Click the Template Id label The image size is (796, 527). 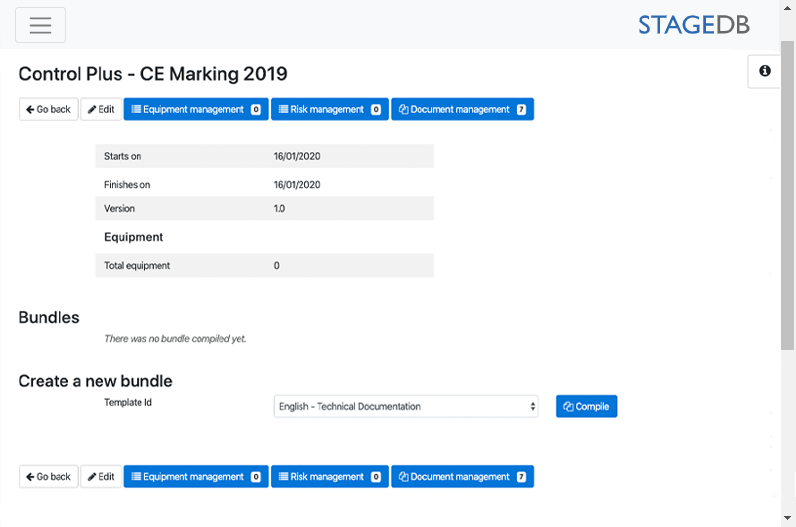click(x=128, y=403)
